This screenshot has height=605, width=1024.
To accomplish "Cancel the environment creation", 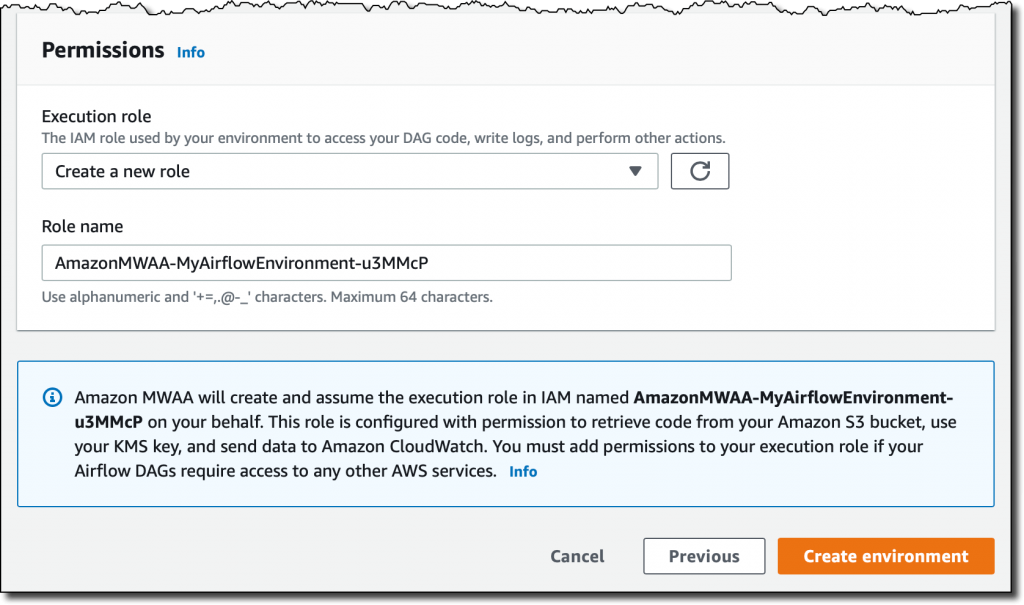I will (577, 556).
